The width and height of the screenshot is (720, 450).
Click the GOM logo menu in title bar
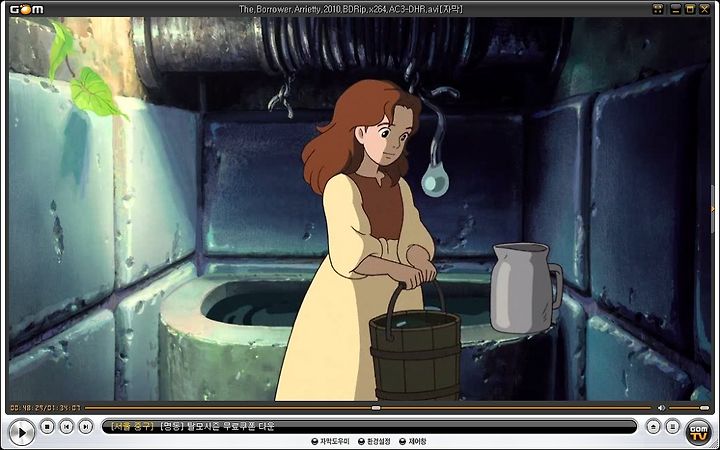coord(27,9)
